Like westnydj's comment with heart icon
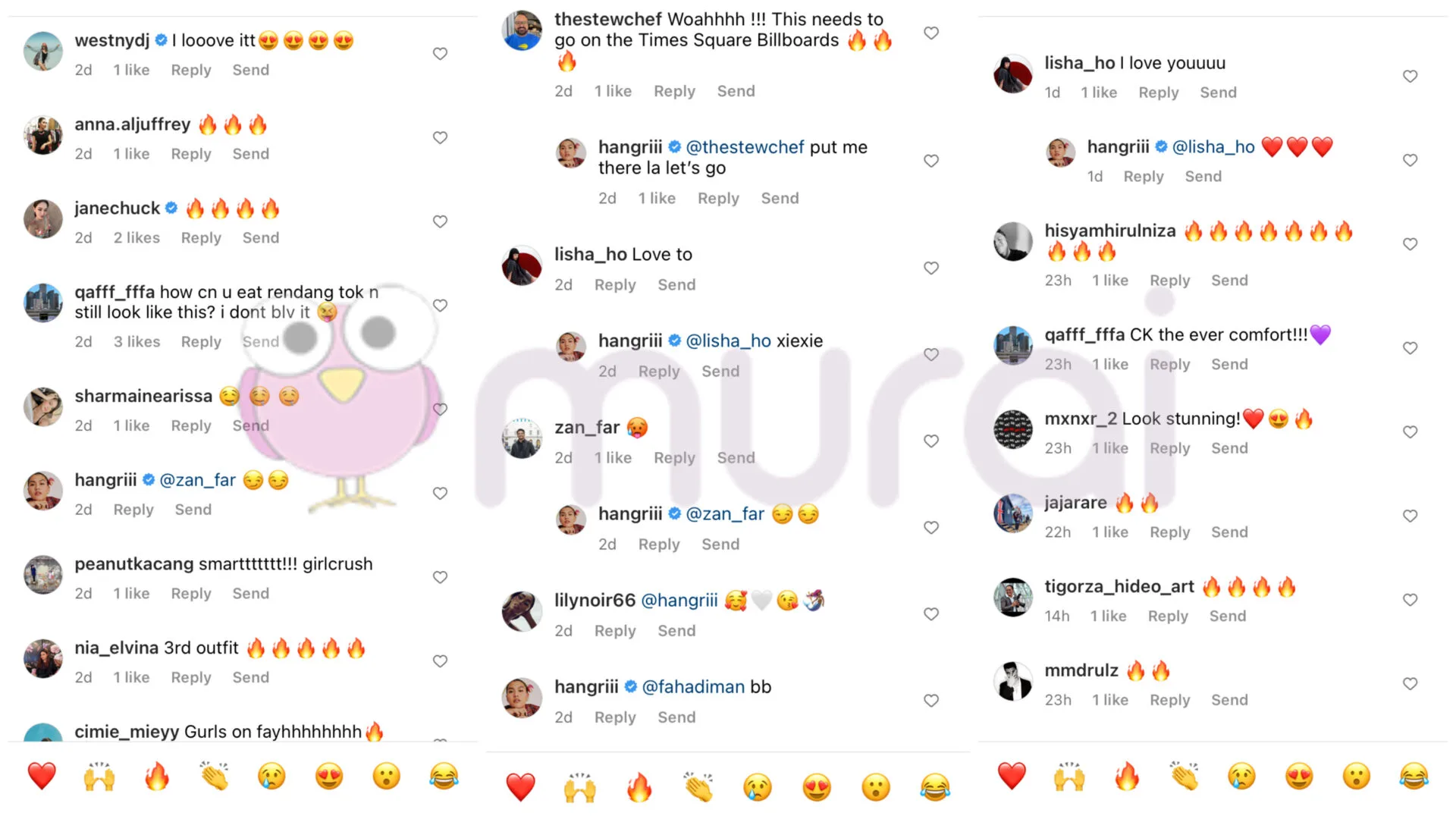Screen dimensions: 1456x819 440,54
